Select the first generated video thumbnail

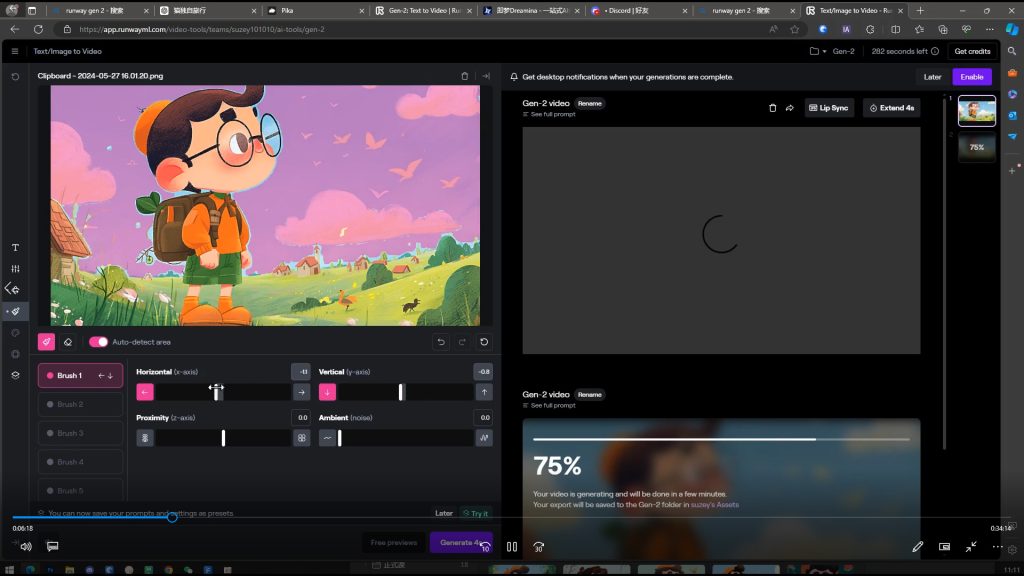pyautogui.click(x=976, y=111)
